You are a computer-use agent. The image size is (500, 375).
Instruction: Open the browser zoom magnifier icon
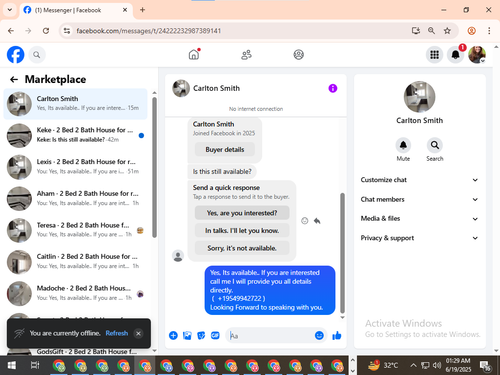[431, 31]
